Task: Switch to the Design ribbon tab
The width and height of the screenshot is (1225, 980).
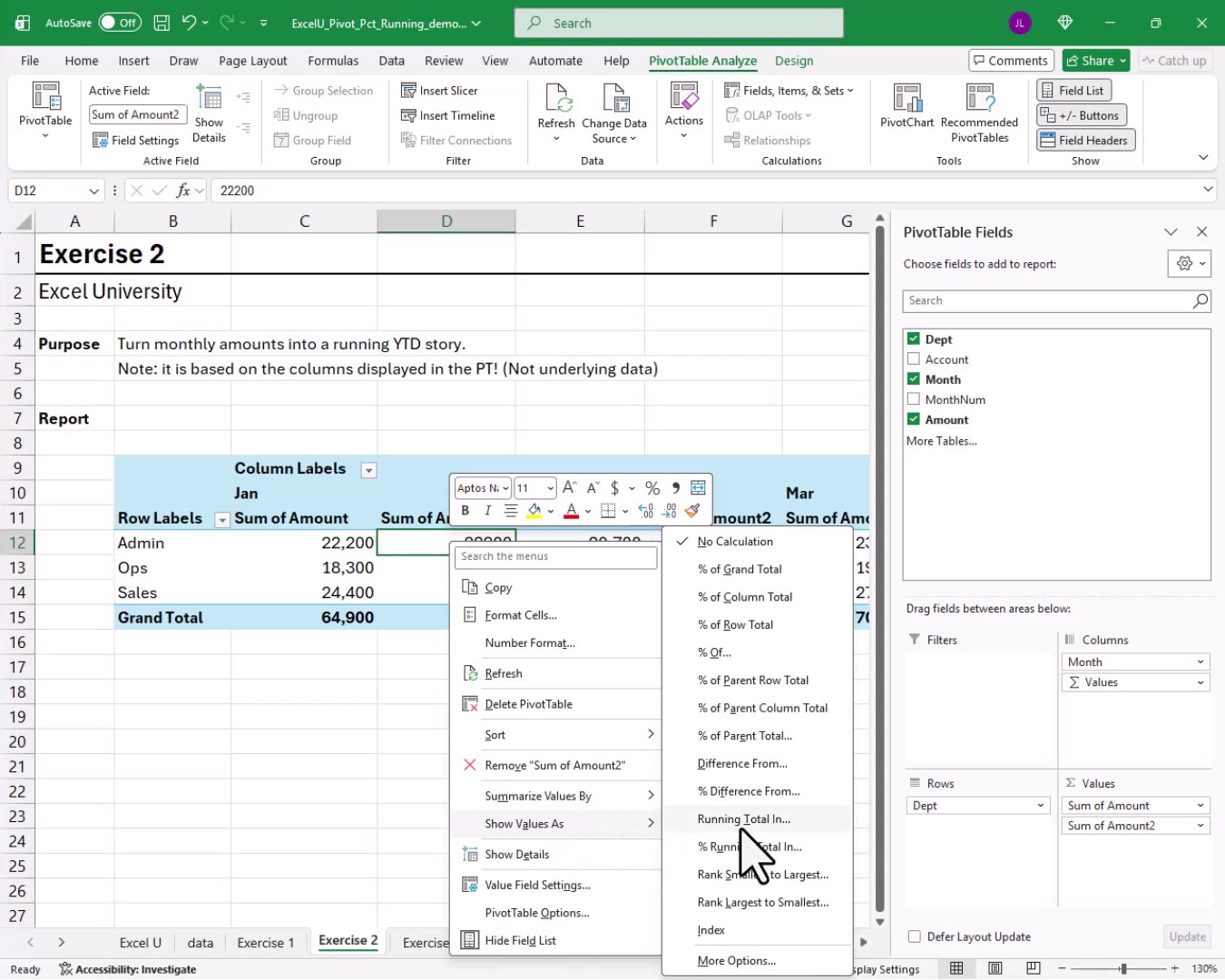Action: (x=794, y=61)
